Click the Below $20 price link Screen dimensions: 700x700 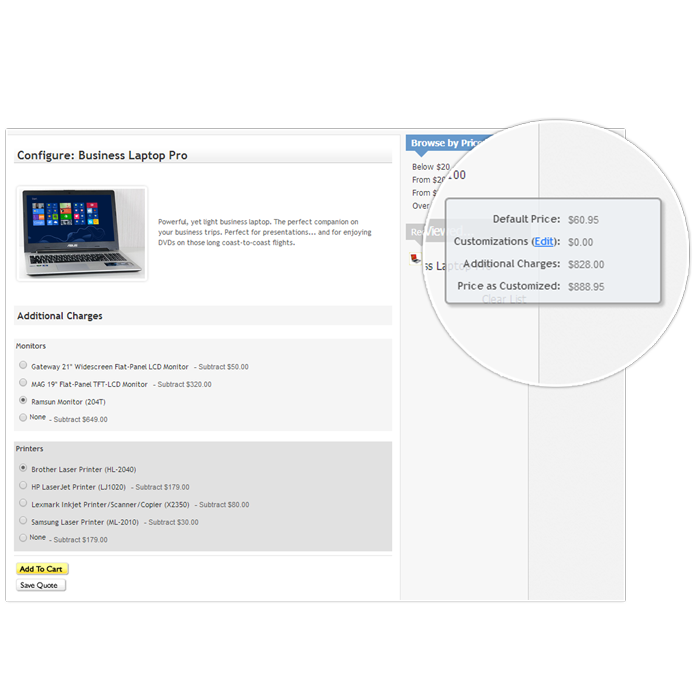(431, 167)
